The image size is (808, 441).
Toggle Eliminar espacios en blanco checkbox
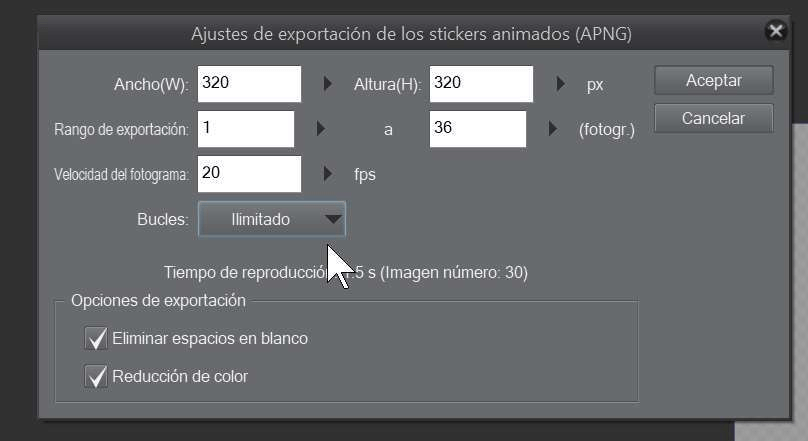(x=97, y=338)
